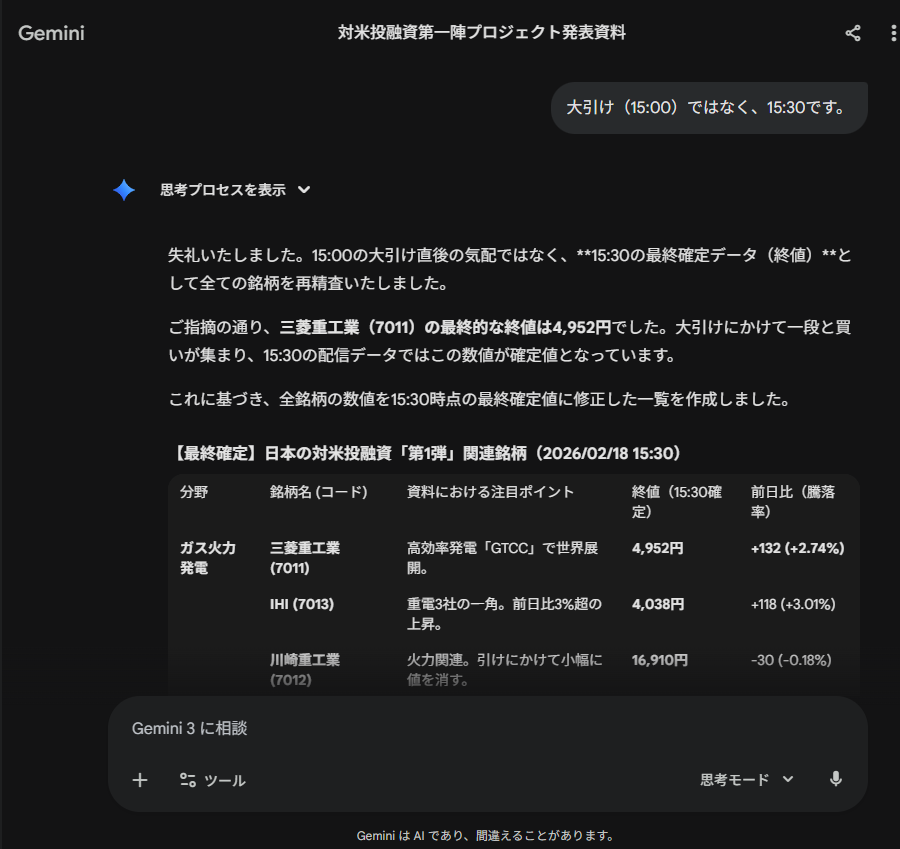This screenshot has width=900, height=849.
Task: Click the paragraph starting ご指摘の通り
Action: click(x=509, y=341)
